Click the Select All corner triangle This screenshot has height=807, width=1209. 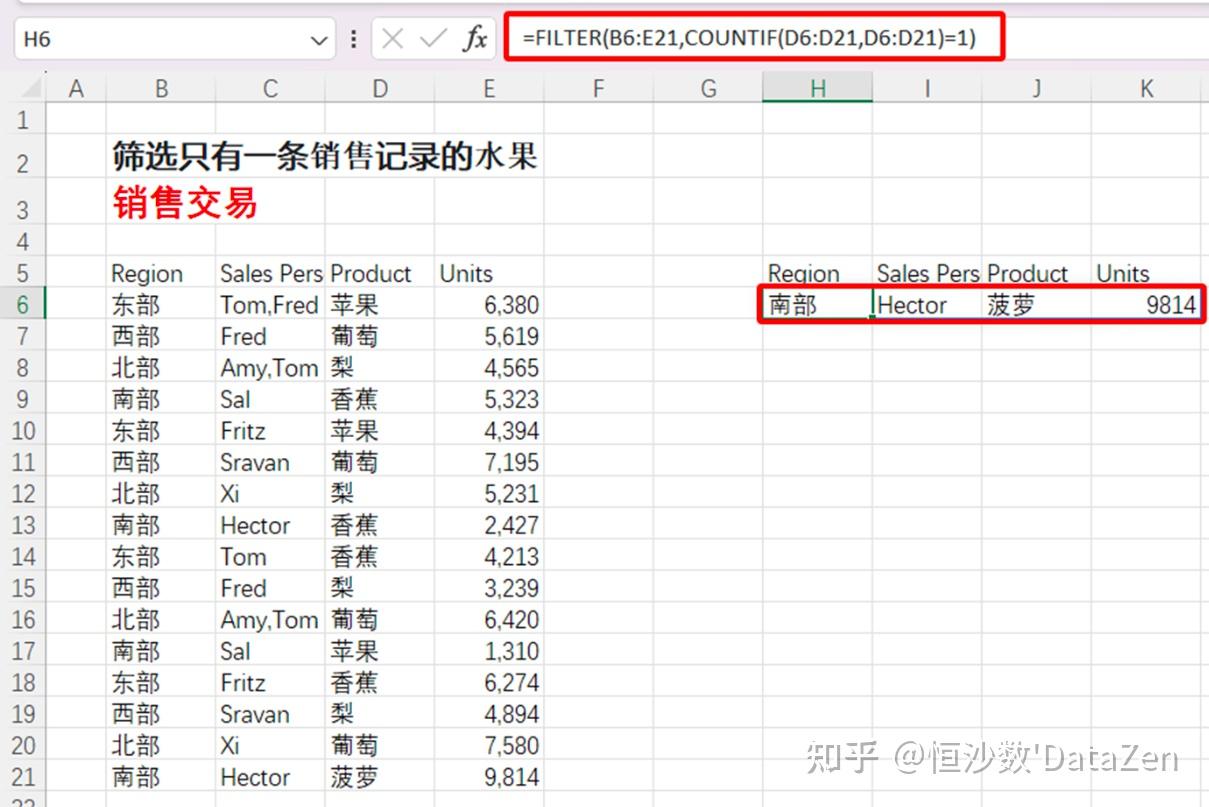tap(27, 89)
